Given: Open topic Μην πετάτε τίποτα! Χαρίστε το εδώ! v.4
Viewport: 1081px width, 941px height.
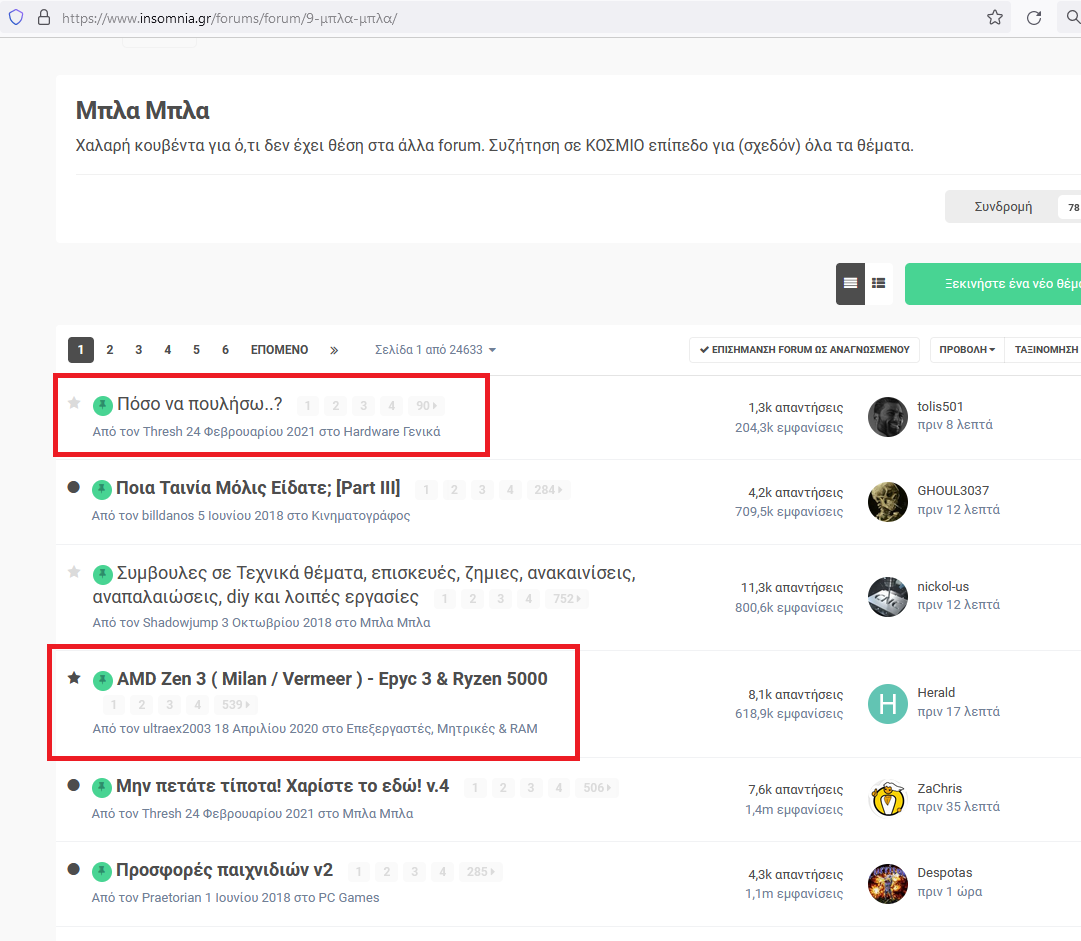Looking at the screenshot, I should point(282,787).
